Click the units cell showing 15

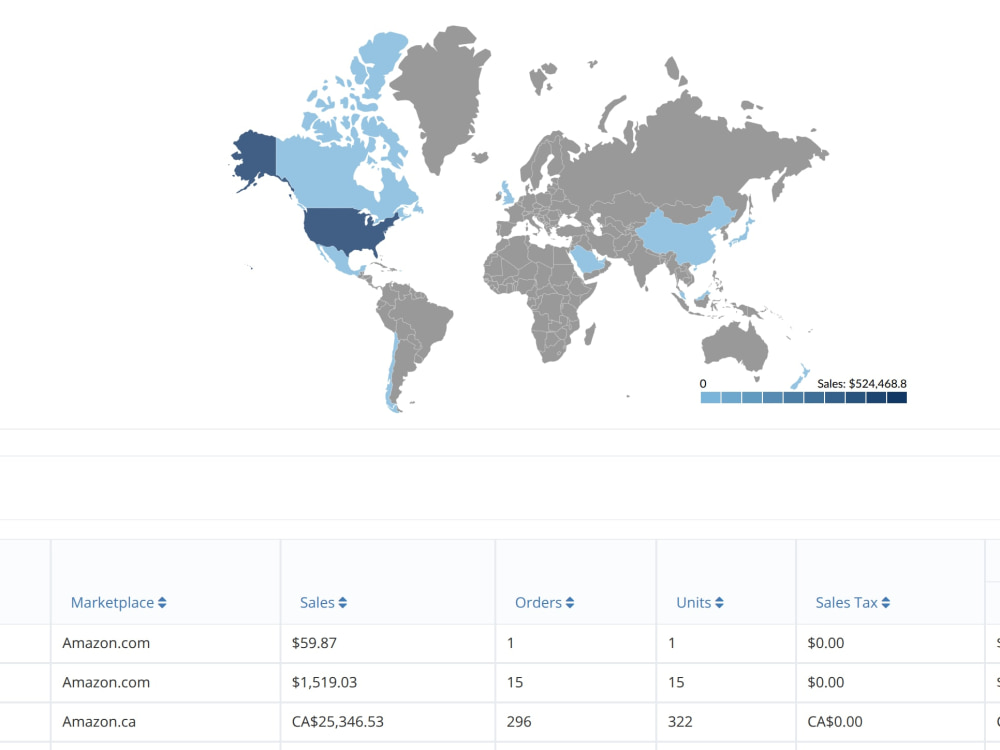click(726, 683)
